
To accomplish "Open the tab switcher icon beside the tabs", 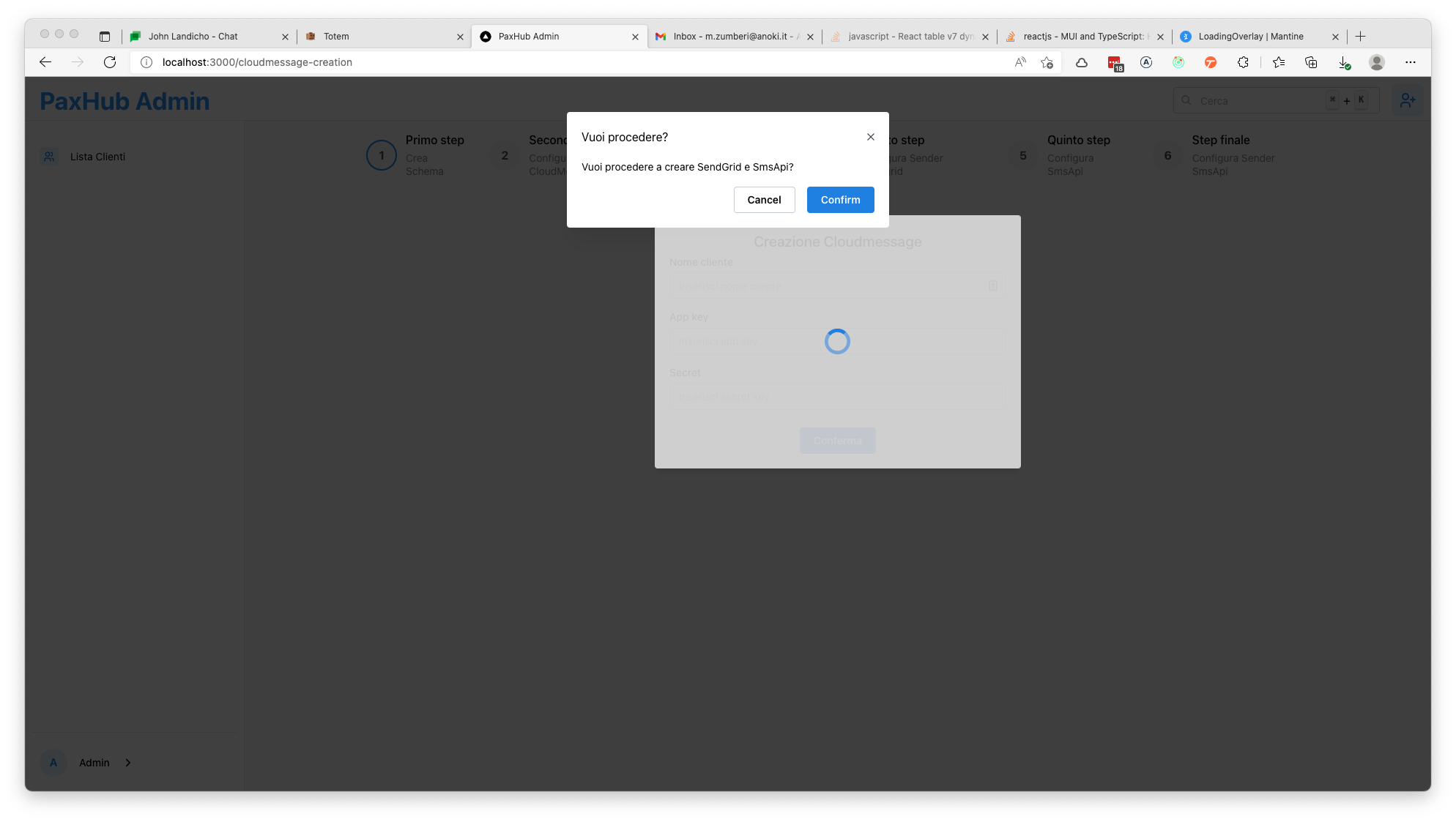I will 104,35.
